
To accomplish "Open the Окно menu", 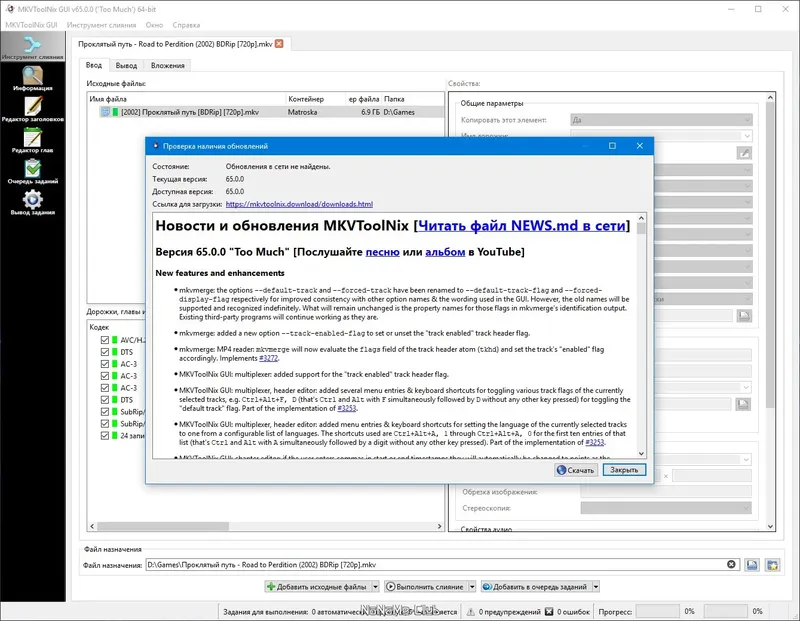I will (154, 25).
